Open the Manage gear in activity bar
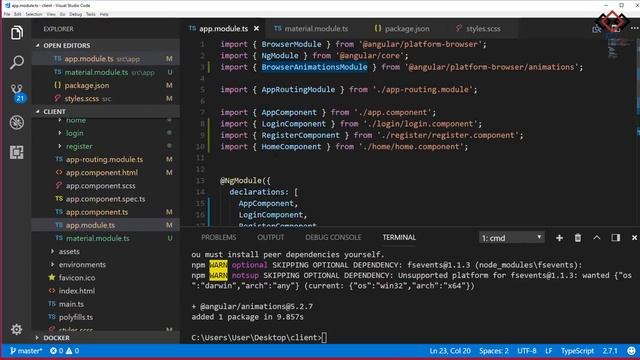 click(17, 329)
